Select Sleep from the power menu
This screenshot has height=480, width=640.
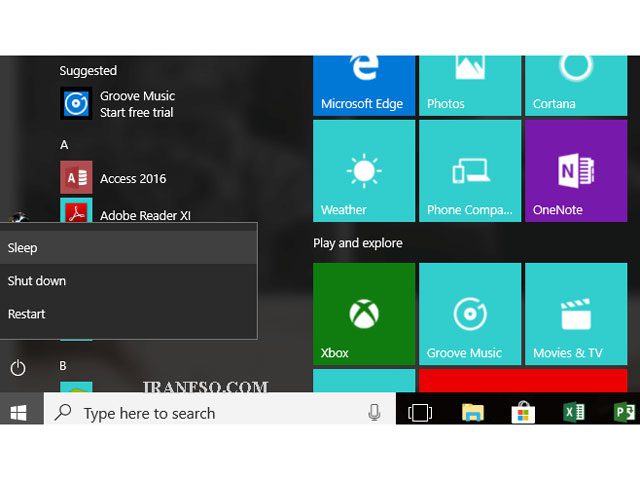(129, 248)
